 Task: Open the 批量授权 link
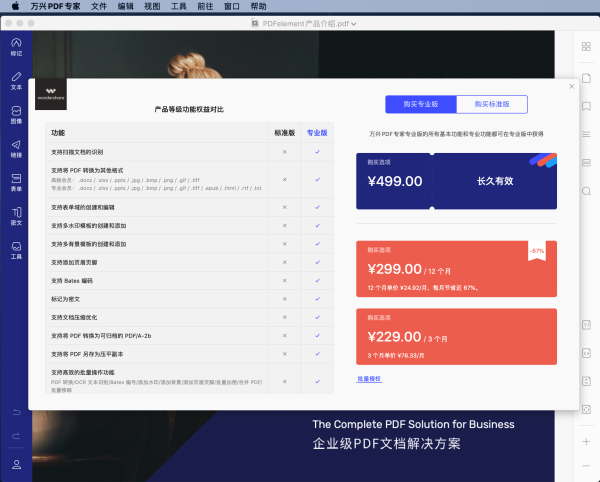(369, 379)
